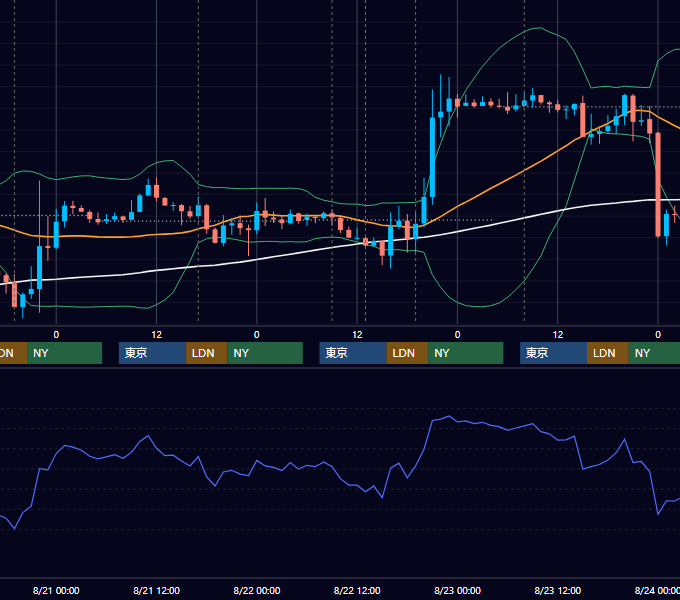Image resolution: width=680 pixels, height=600 pixels.
Task: Select the LDN session block before 8/22 00:00
Action: (x=206, y=353)
